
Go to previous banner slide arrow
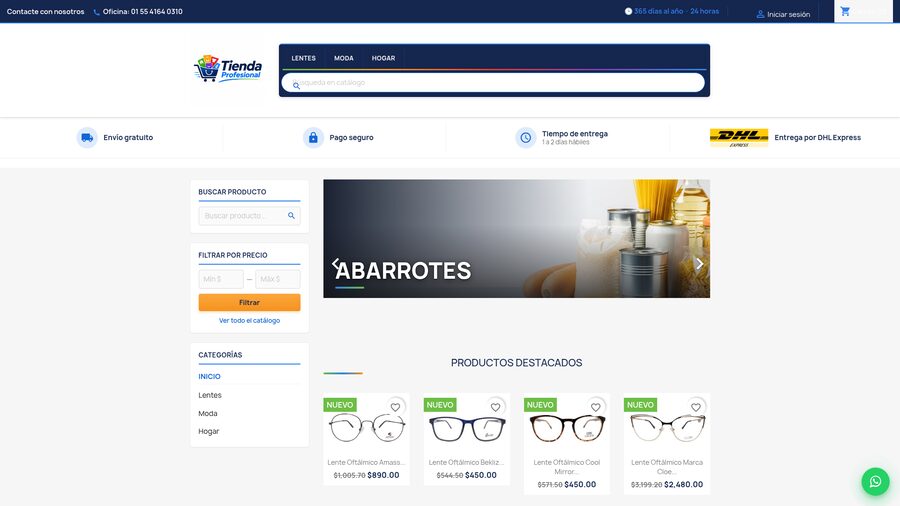(336, 264)
